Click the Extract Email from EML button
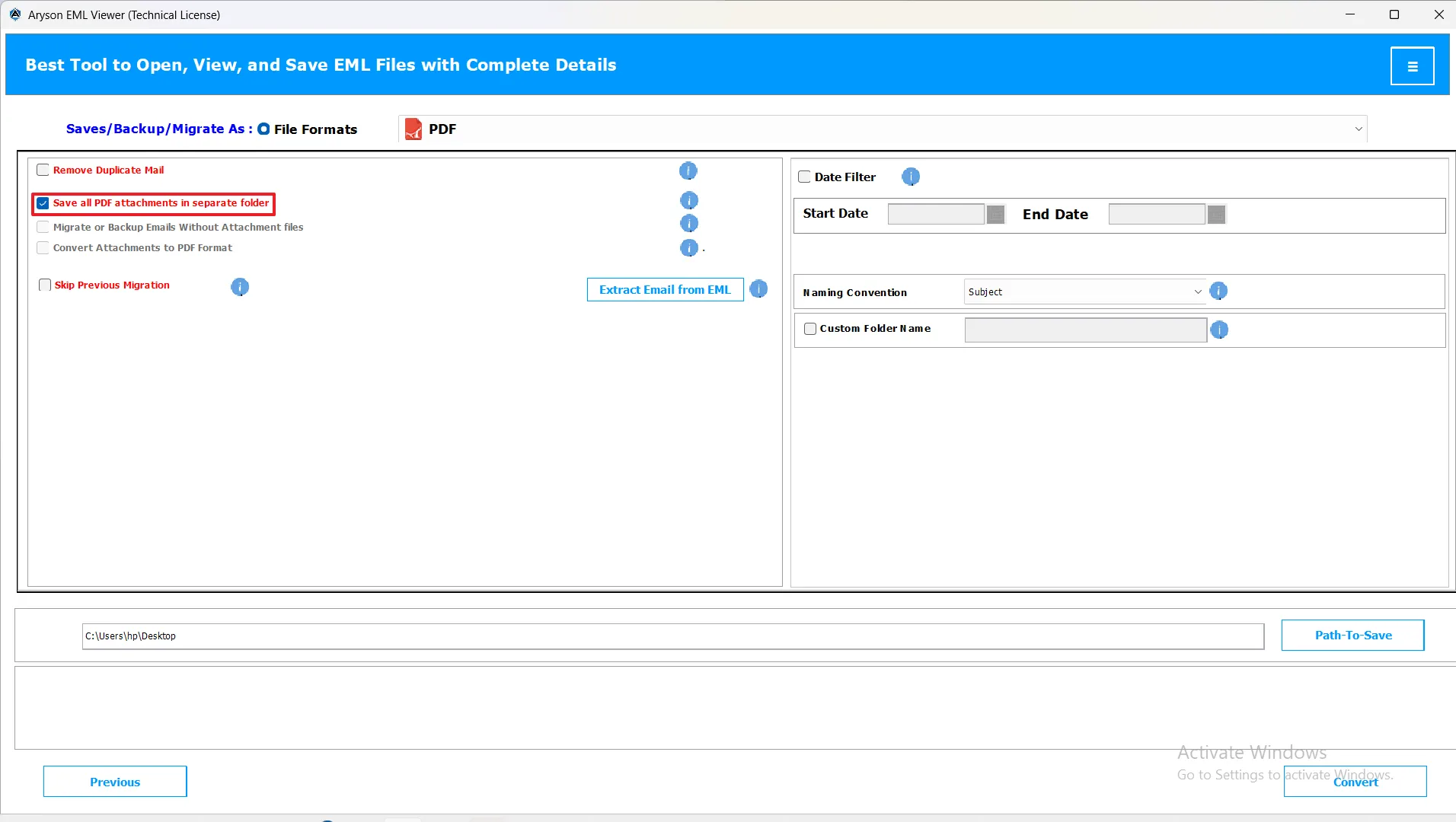This screenshot has height=822, width=1456. coord(665,290)
